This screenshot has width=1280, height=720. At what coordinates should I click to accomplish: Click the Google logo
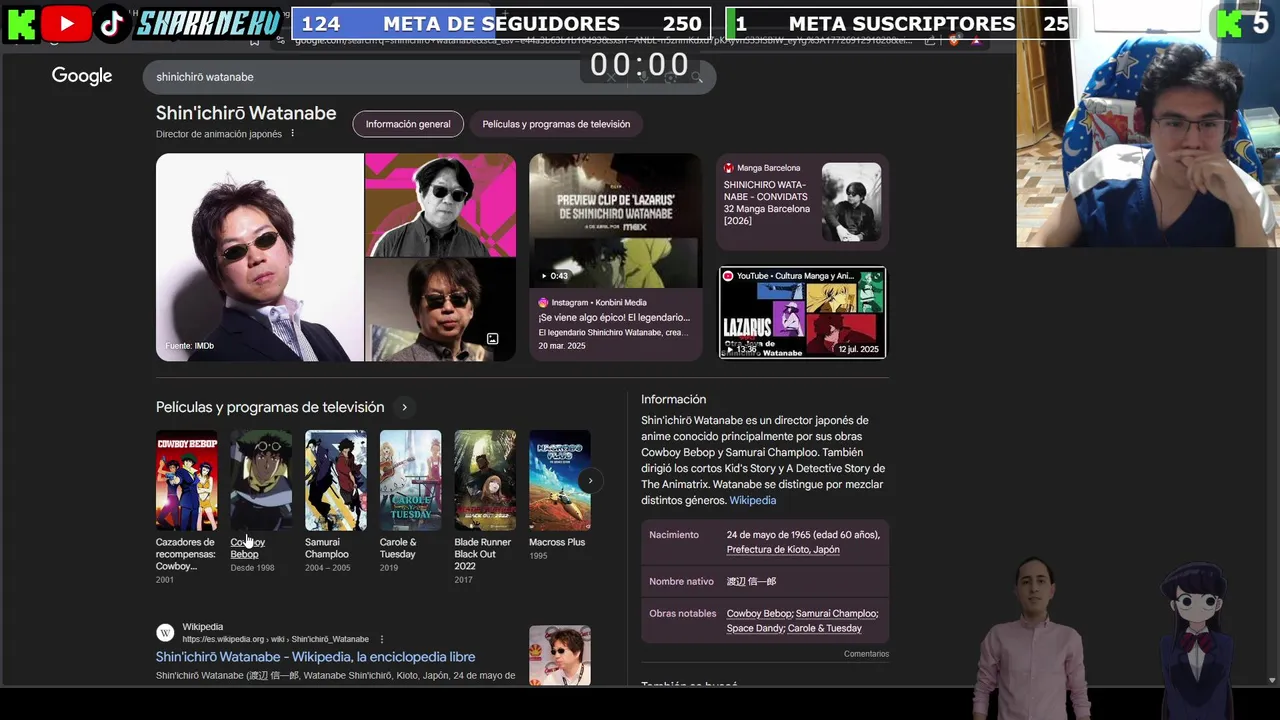(x=82, y=76)
